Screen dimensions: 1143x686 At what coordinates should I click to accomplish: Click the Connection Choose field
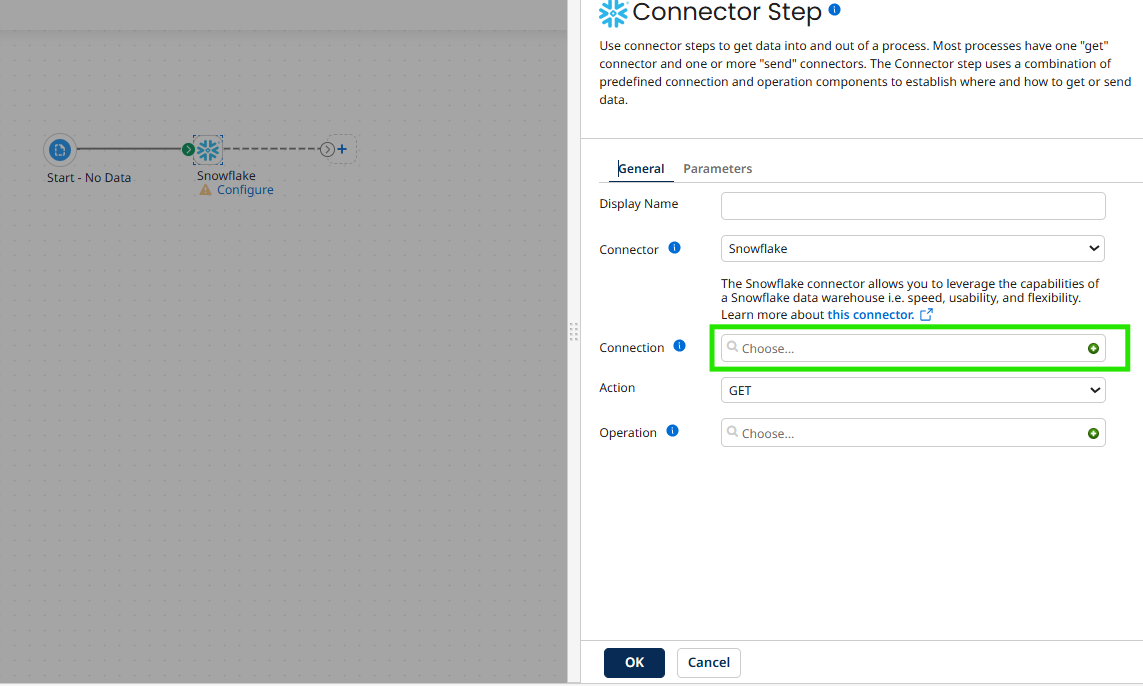[913, 348]
